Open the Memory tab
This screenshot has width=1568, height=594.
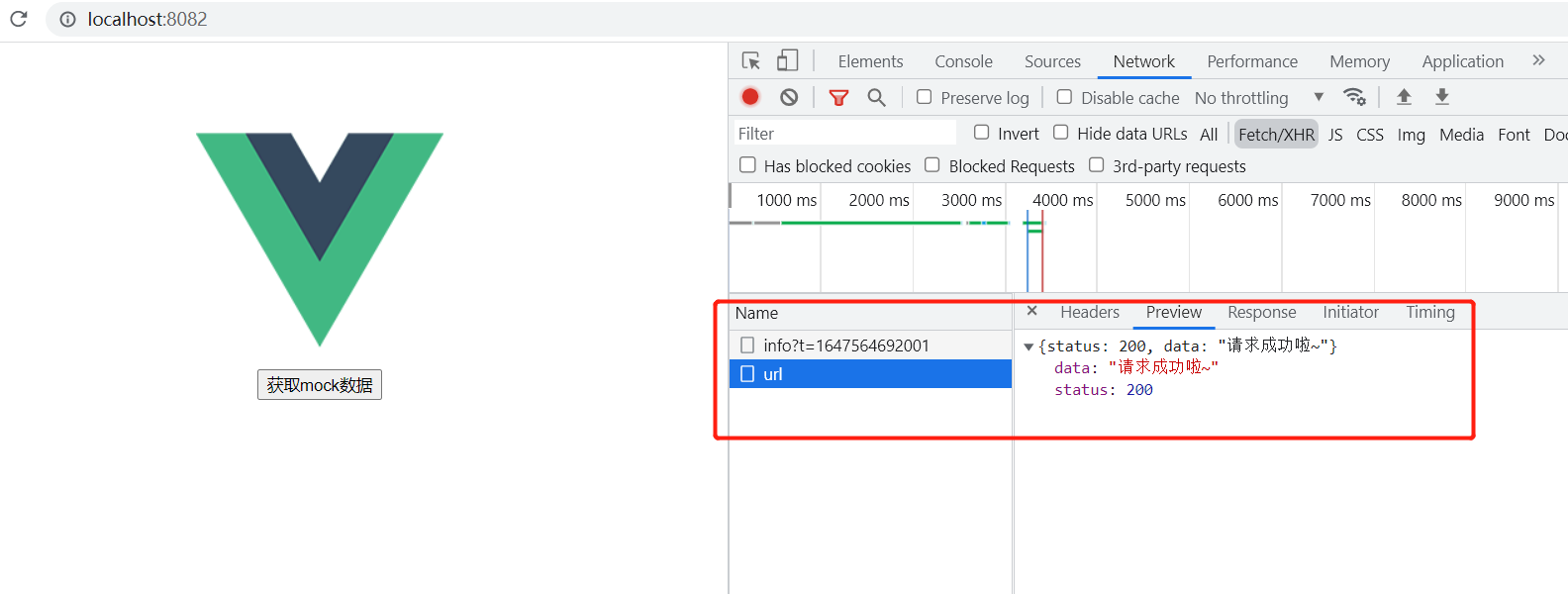coord(1359,61)
